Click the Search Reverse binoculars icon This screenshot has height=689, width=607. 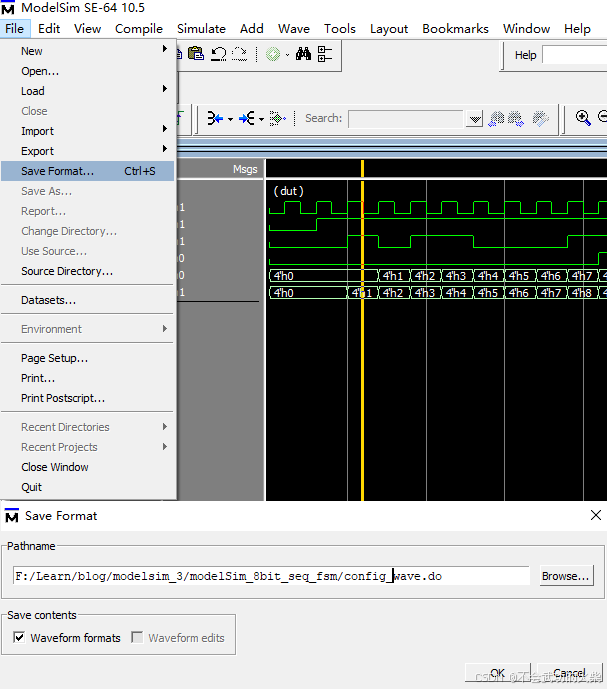(x=497, y=119)
